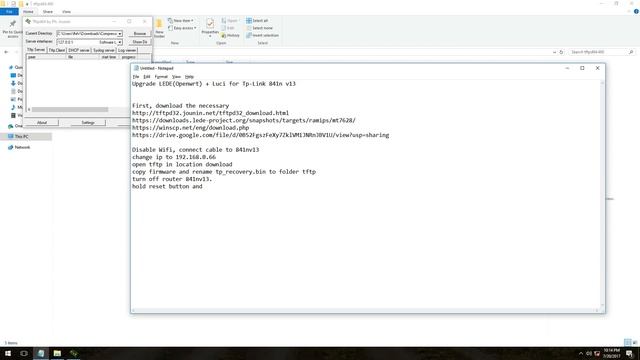This screenshot has width=640, height=360.
Task: Click the peer column header in Tftpd
Action: pyautogui.click(x=46, y=57)
